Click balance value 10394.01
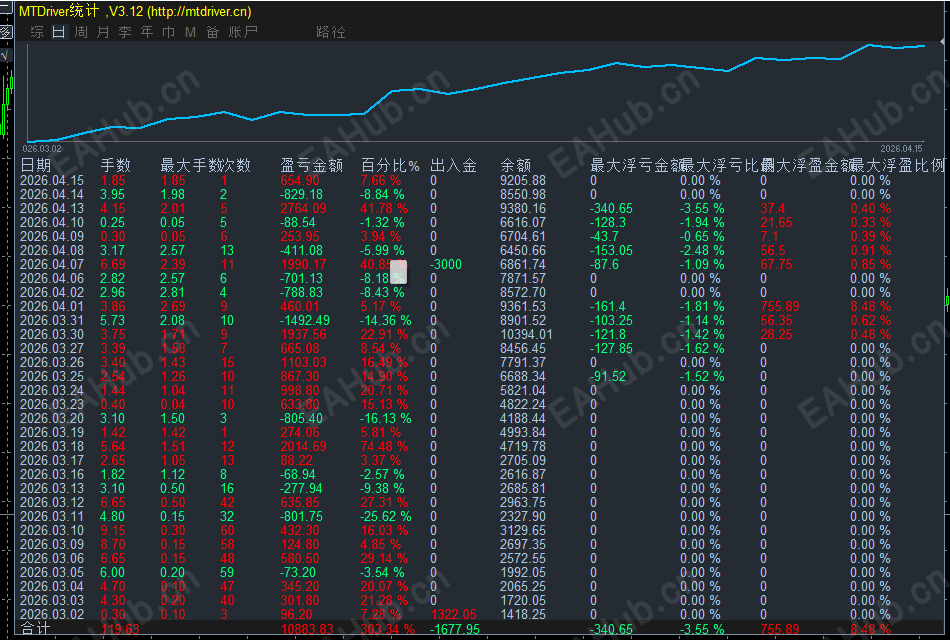 [x=526, y=335]
